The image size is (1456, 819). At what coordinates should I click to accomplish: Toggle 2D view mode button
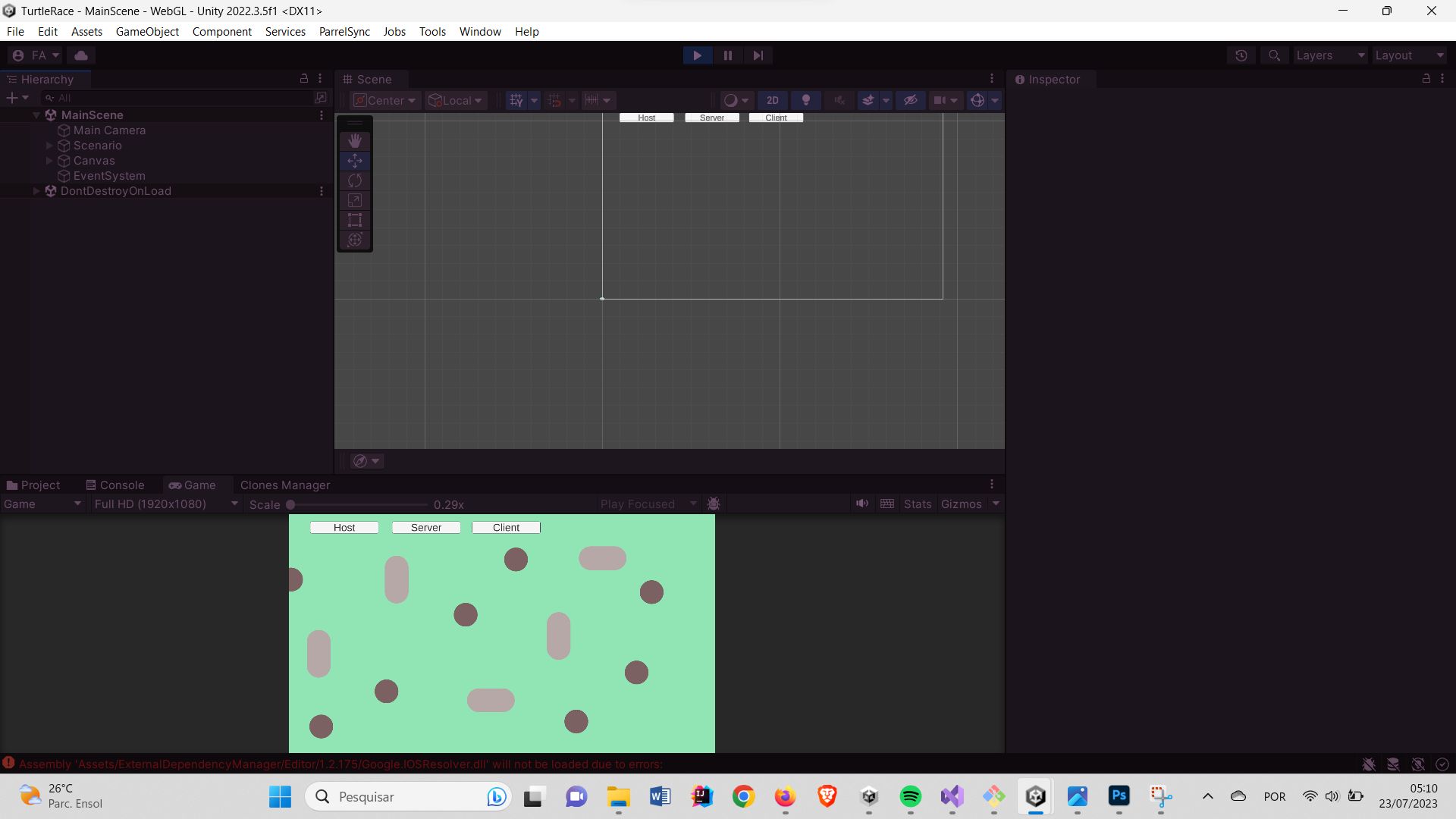pos(772,99)
